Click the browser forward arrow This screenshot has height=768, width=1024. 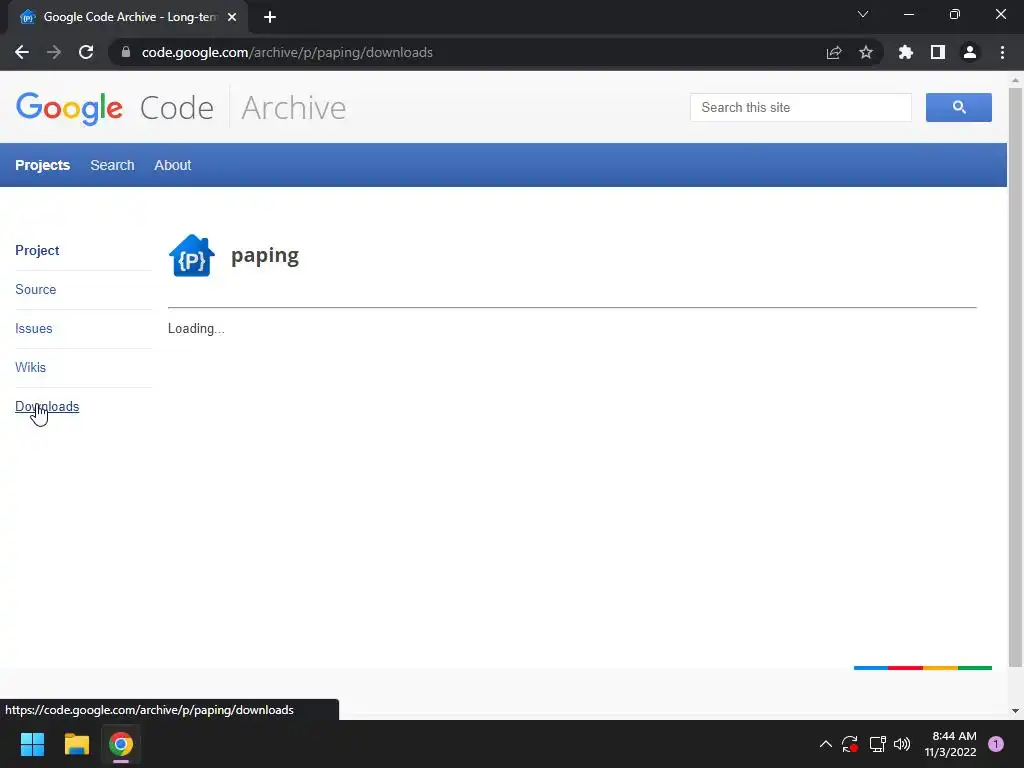(x=54, y=52)
